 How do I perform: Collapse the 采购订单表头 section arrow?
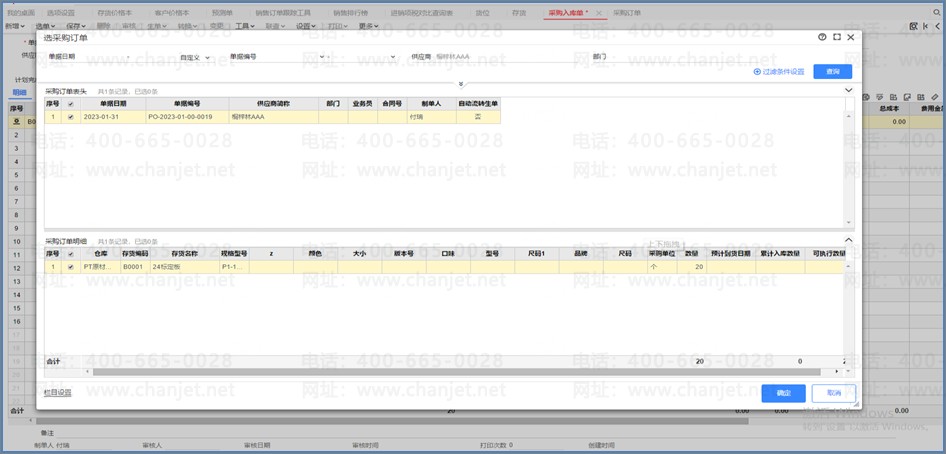pyautogui.click(x=848, y=90)
